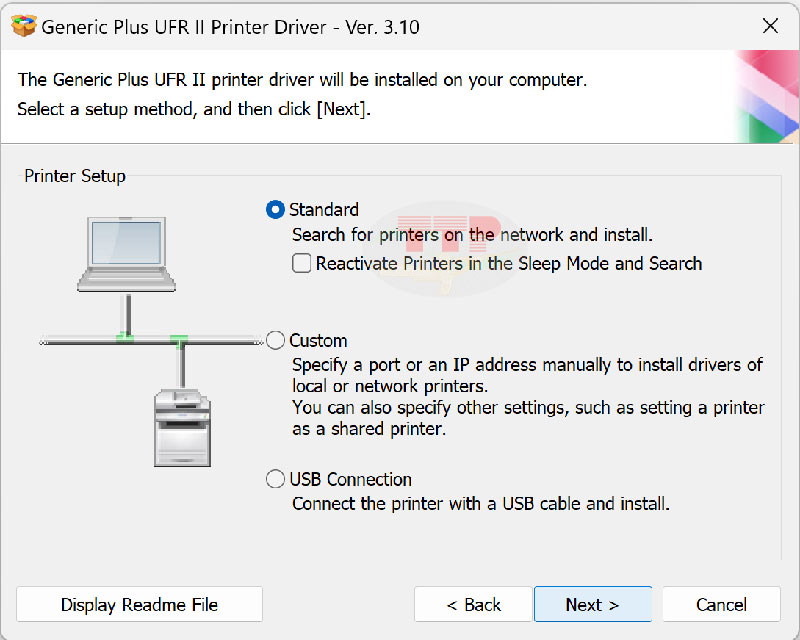Click the installer package icon in title bar
Viewport: 800px width, 640px height.
(22, 27)
